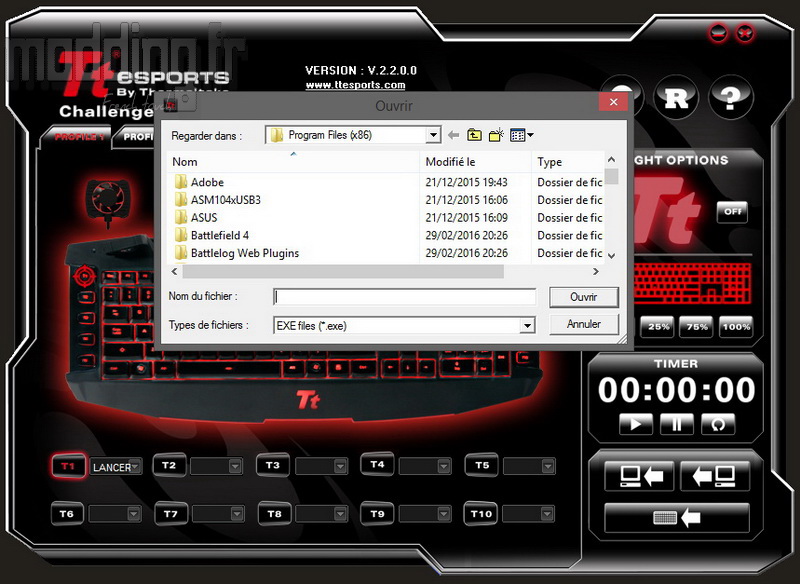800x584 pixels.
Task: Open the T5 assignment dropdown
Action: 548,466
